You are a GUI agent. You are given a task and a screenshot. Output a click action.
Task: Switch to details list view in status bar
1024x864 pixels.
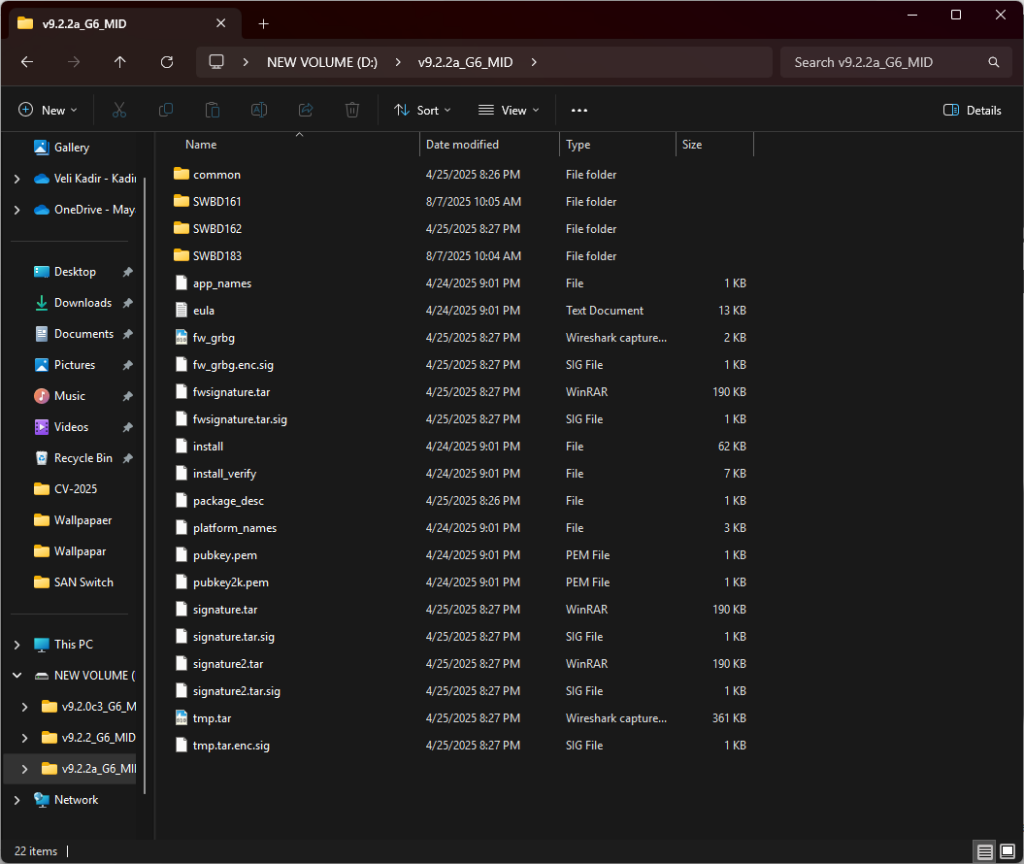tap(985, 852)
